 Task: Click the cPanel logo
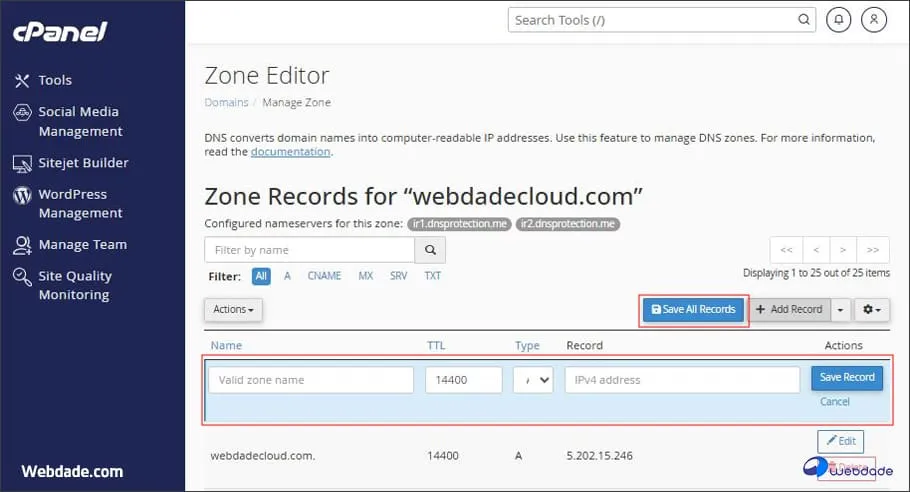[x=60, y=32]
